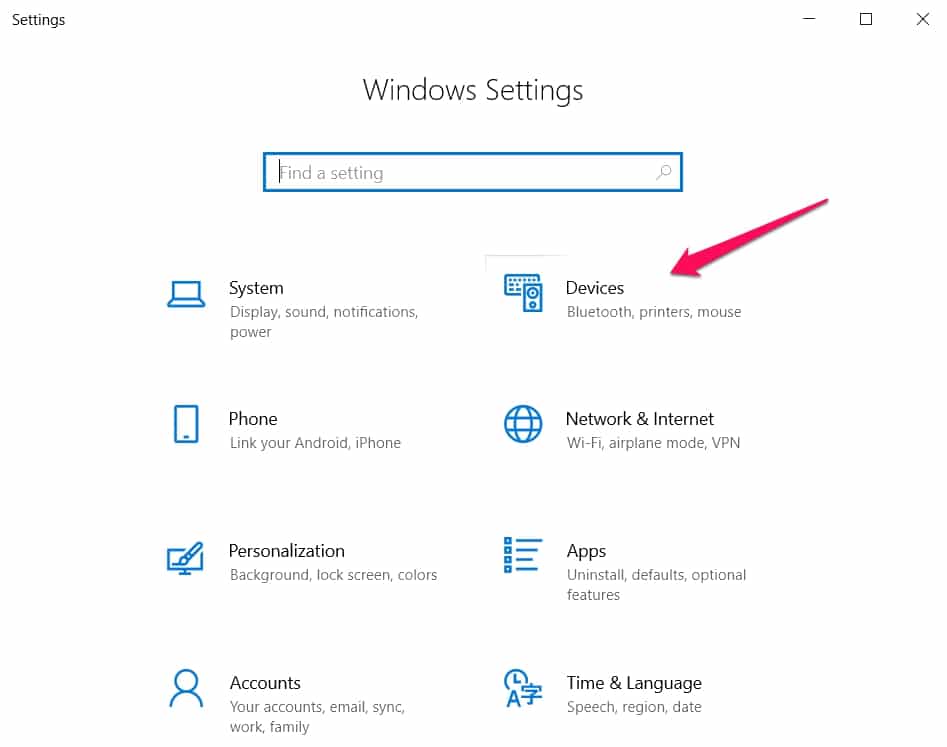The height and width of the screenshot is (747, 947).
Task: Close the Settings window
Action: [923, 19]
